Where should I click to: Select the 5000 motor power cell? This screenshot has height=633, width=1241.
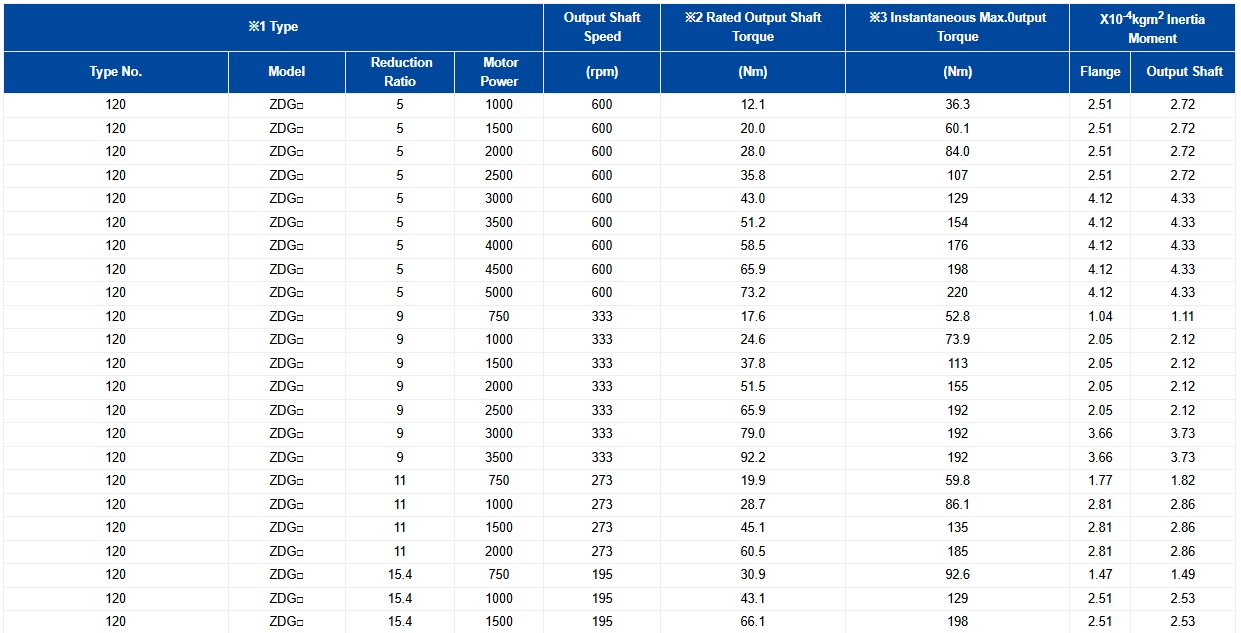[499, 293]
